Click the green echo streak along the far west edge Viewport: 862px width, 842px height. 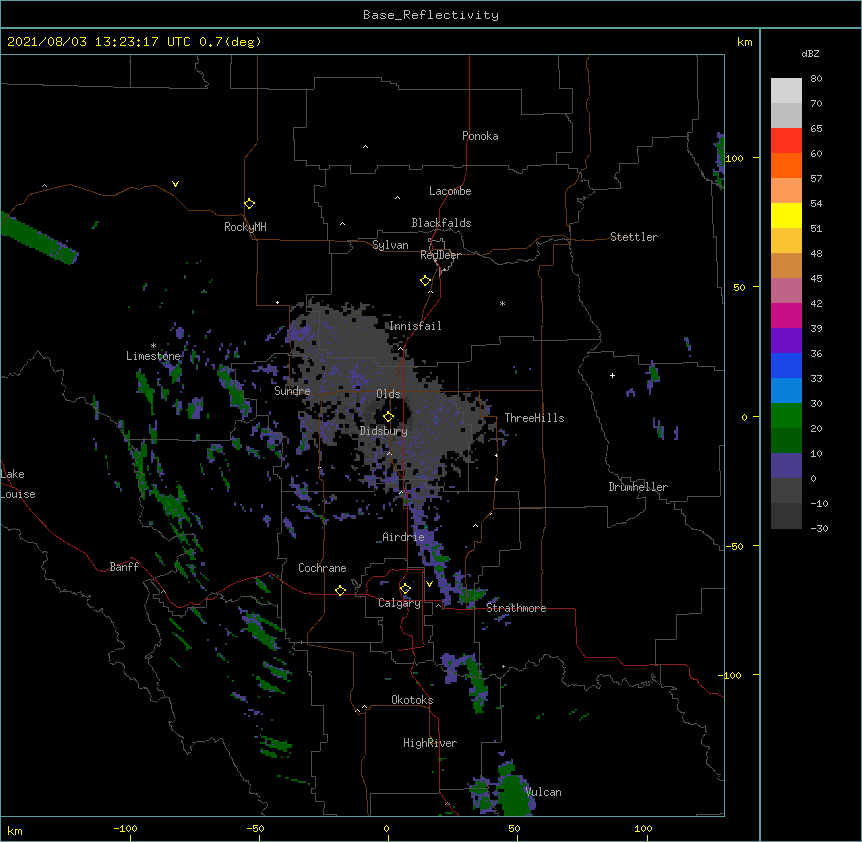pos(38,238)
